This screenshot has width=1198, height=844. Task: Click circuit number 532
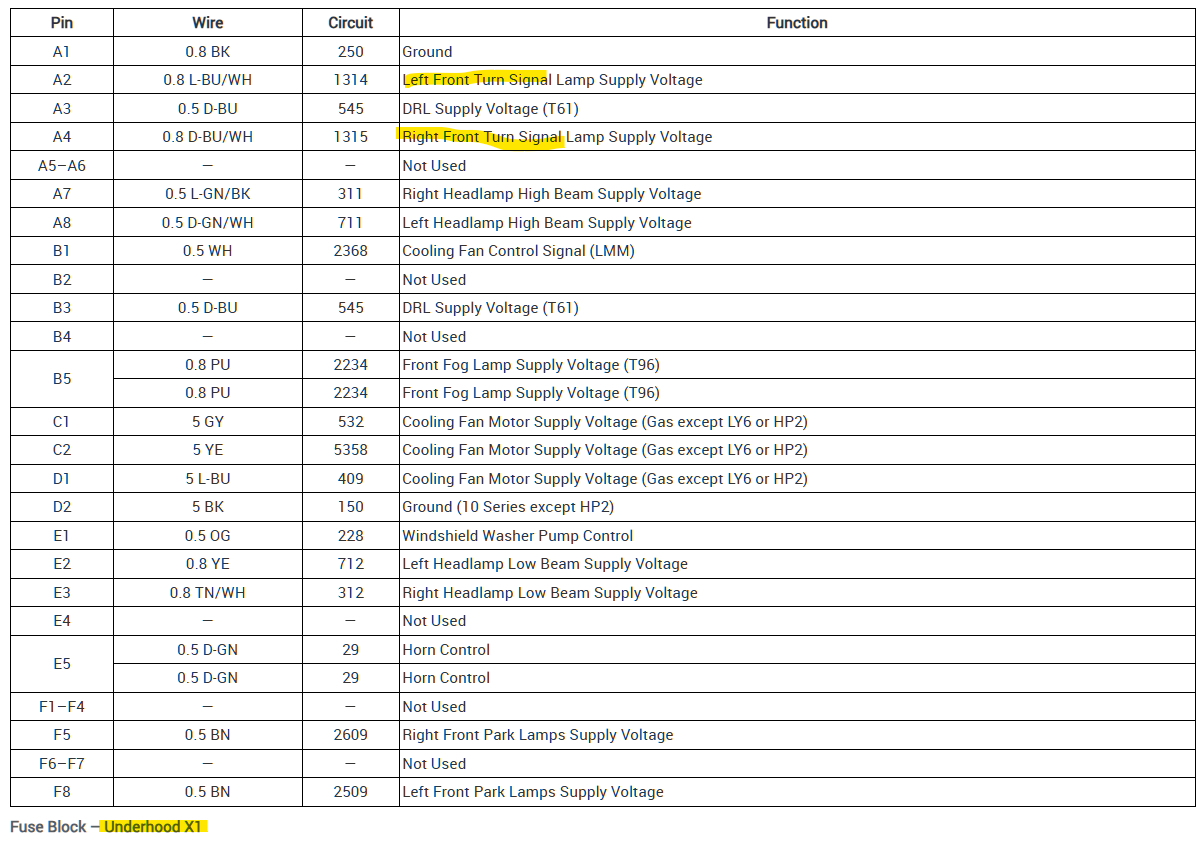coord(351,422)
